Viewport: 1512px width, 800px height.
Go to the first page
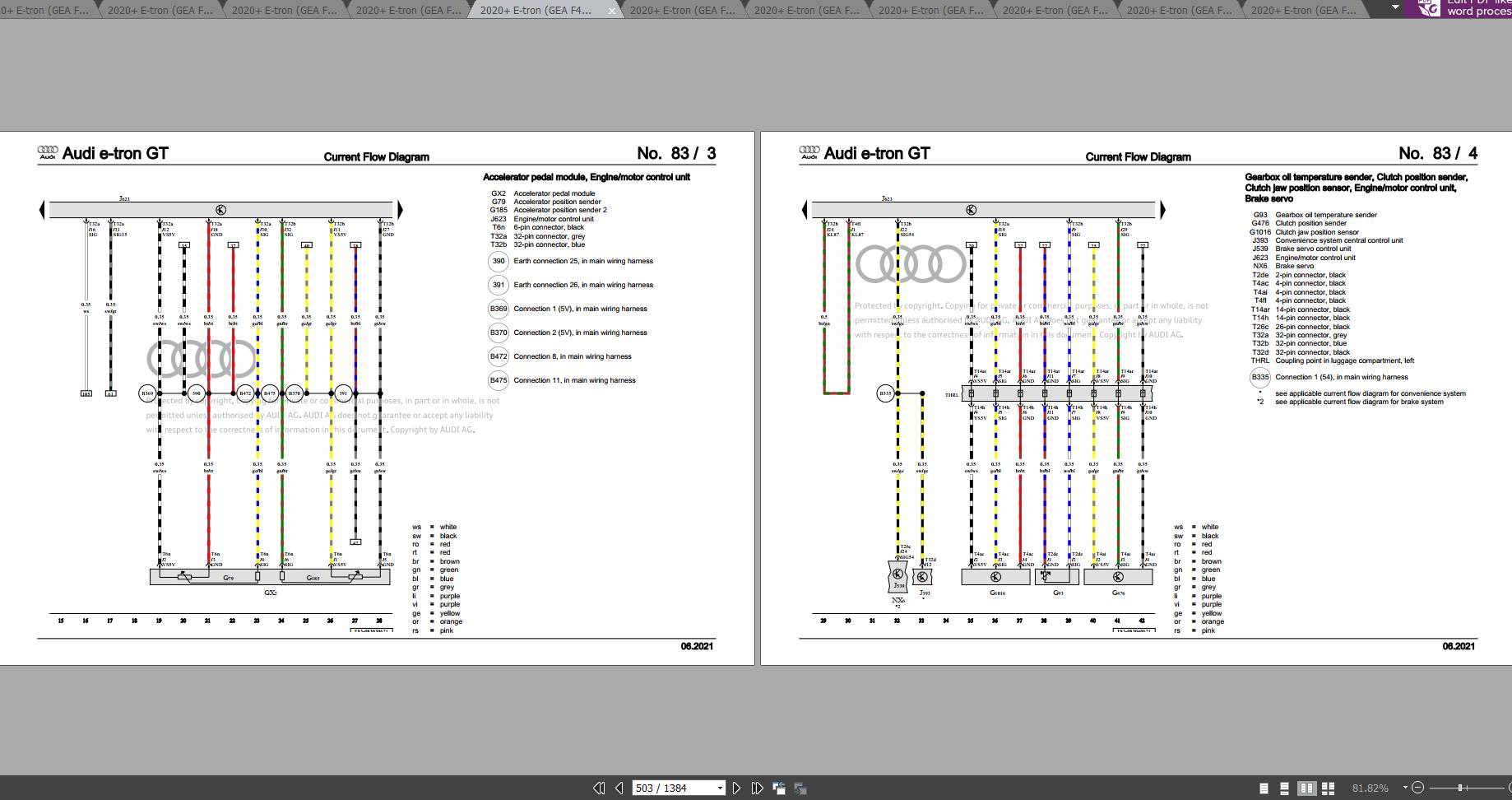point(599,788)
